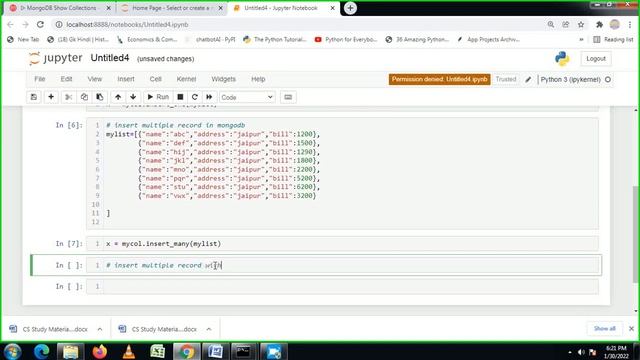Expand first CS Study Material download options

(x=100, y=329)
